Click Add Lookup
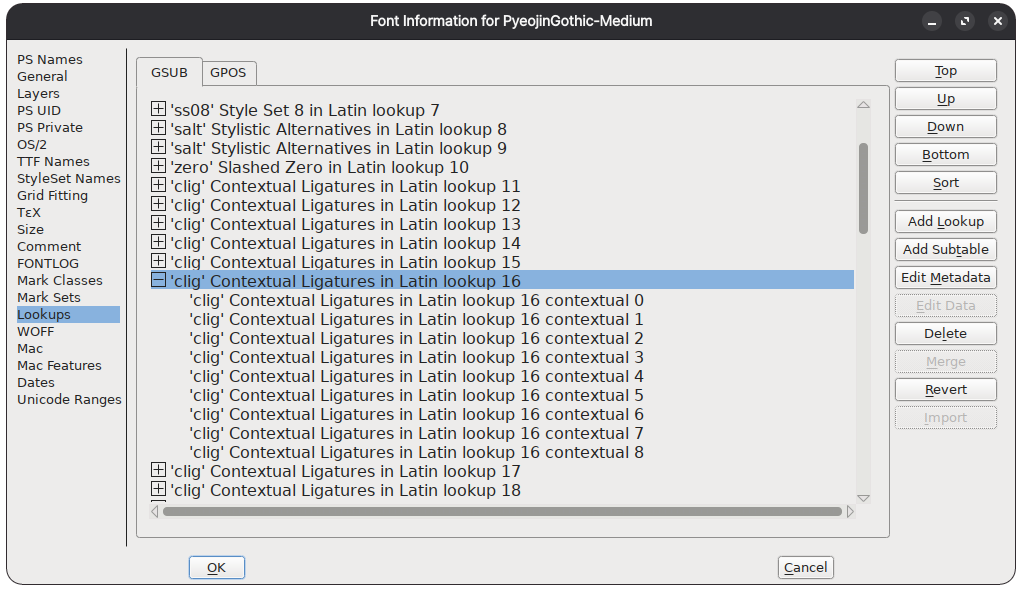 coord(945,222)
